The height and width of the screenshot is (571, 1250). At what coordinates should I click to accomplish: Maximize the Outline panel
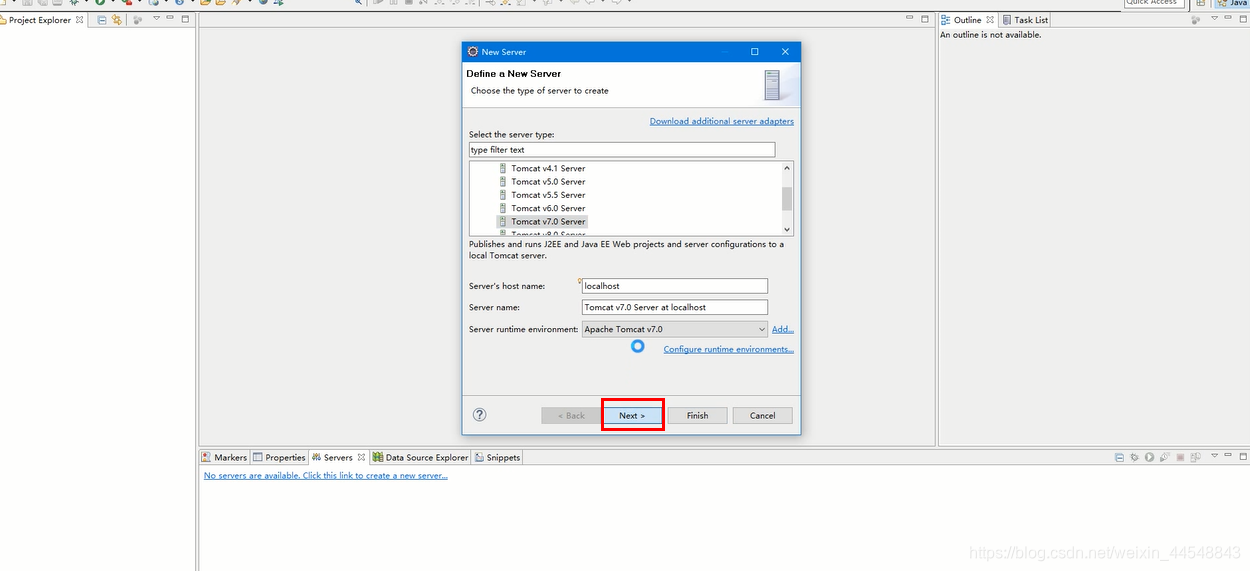point(1243,19)
